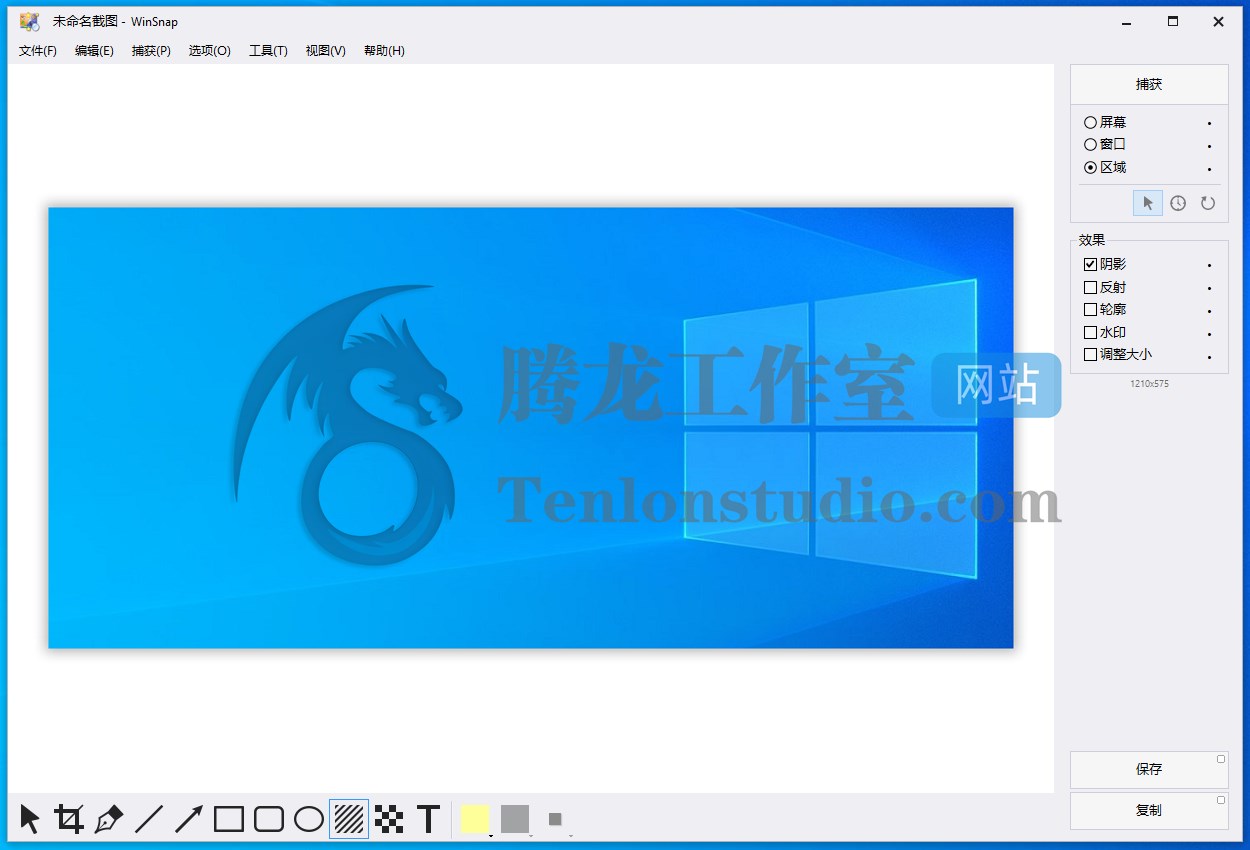The height and width of the screenshot is (850, 1250).
Task: Select the straight Line tool
Action: (149, 819)
